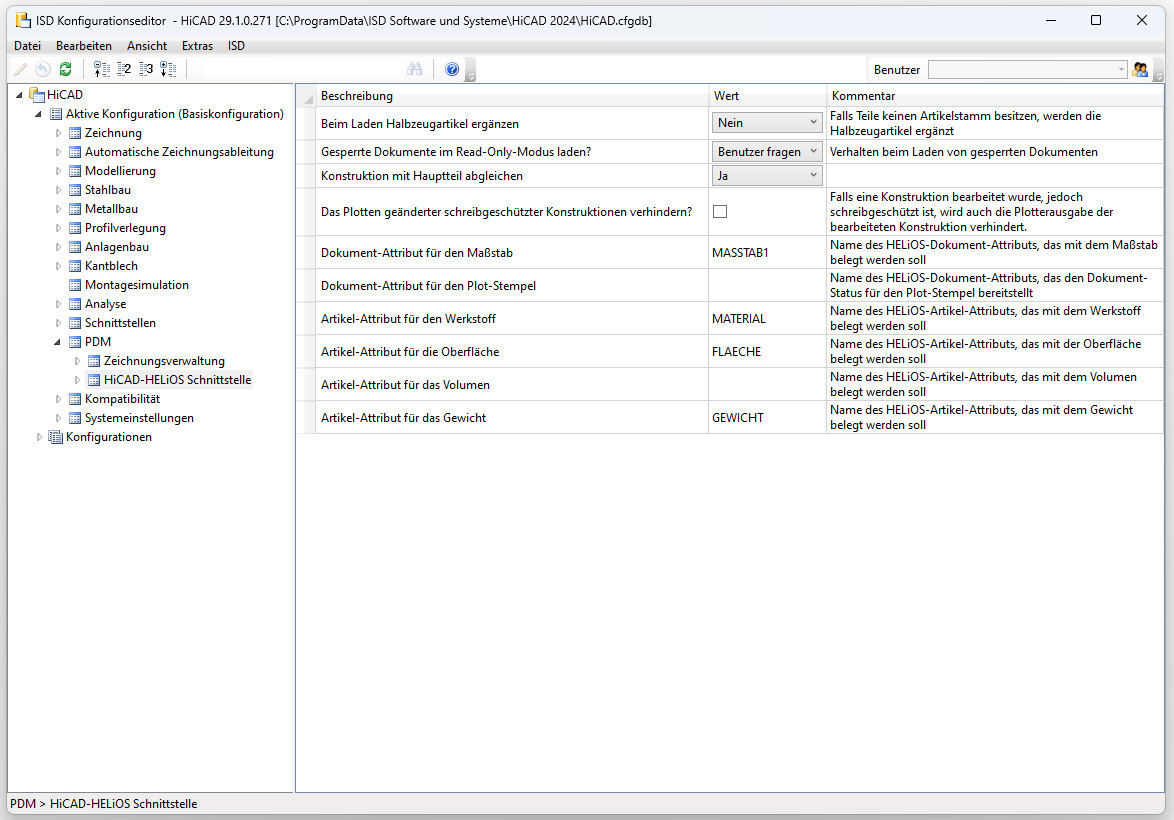
Task: Open the 'Beim Laden Halbzeugartikel ergänzen' dropdown
Action: click(x=767, y=123)
